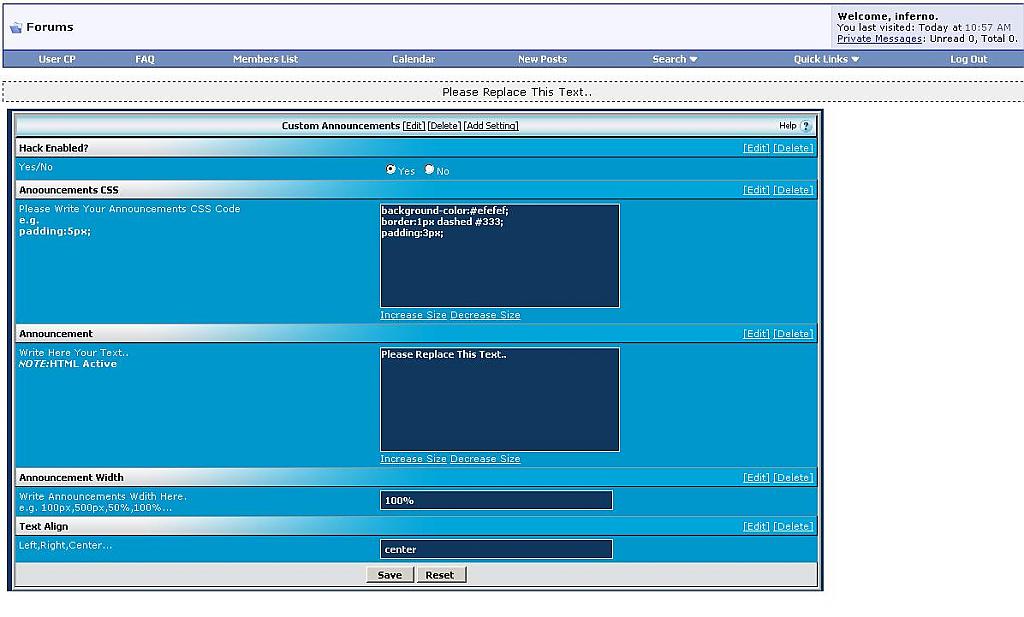Select the Yes radio button
This screenshot has width=1024, height=617.
point(391,170)
